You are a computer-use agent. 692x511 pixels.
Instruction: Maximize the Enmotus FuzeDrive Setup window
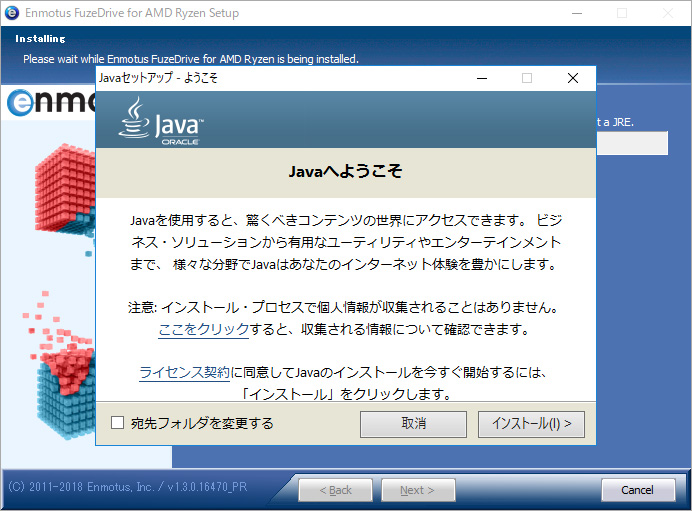(621, 13)
